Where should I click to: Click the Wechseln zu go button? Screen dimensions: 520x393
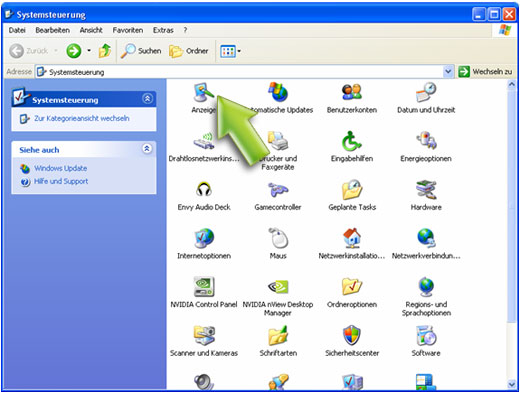485,72
